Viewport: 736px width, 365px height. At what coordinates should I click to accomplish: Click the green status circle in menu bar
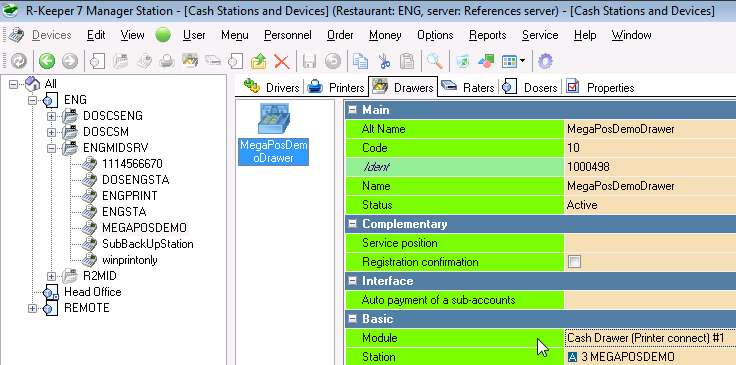(163, 35)
